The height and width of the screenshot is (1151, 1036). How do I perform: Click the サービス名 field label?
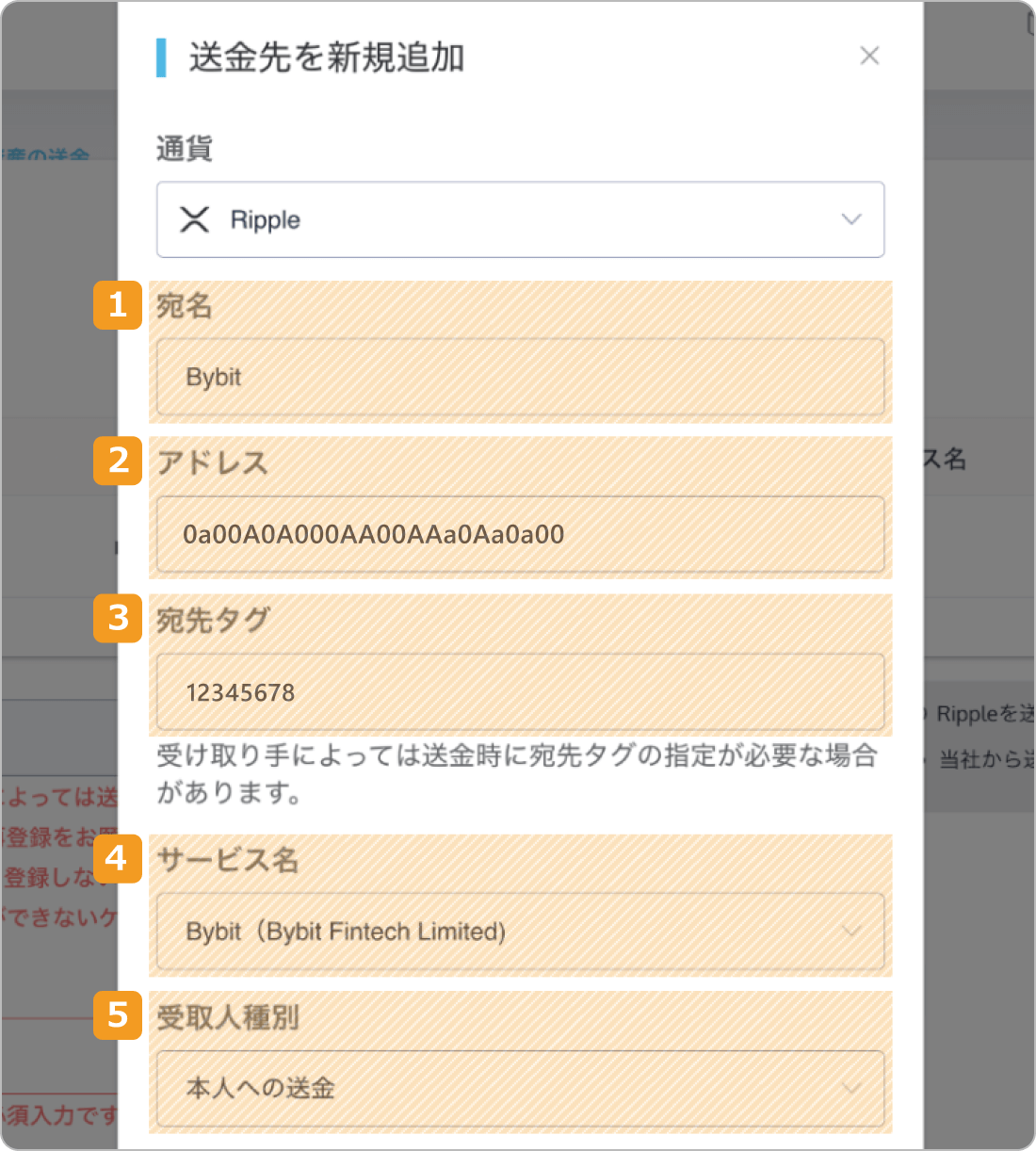(228, 860)
